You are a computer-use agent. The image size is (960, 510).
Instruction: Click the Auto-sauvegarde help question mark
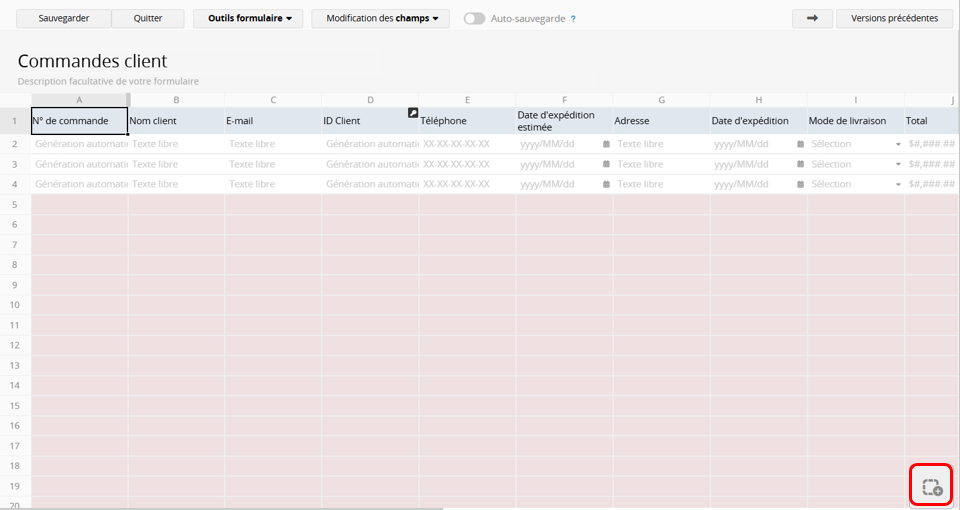[x=573, y=19]
